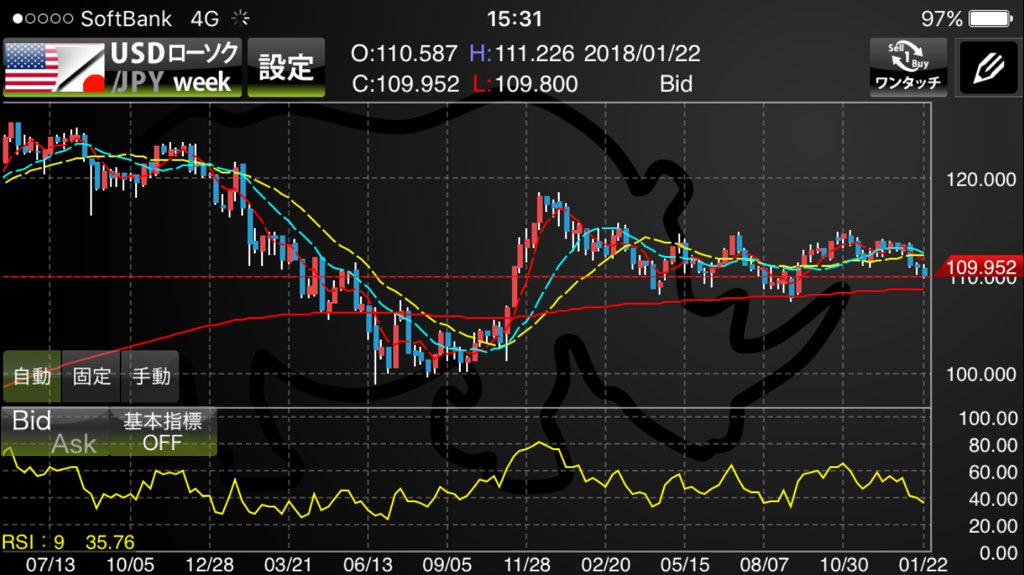Open the 設定 settings button
This screenshot has height=575, width=1024.
pyautogui.click(x=286, y=68)
